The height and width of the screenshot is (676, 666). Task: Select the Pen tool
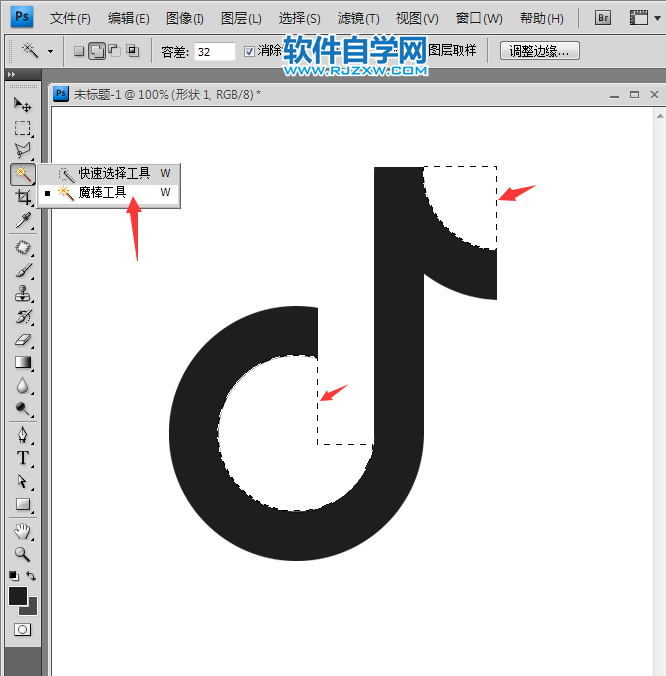[x=22, y=435]
